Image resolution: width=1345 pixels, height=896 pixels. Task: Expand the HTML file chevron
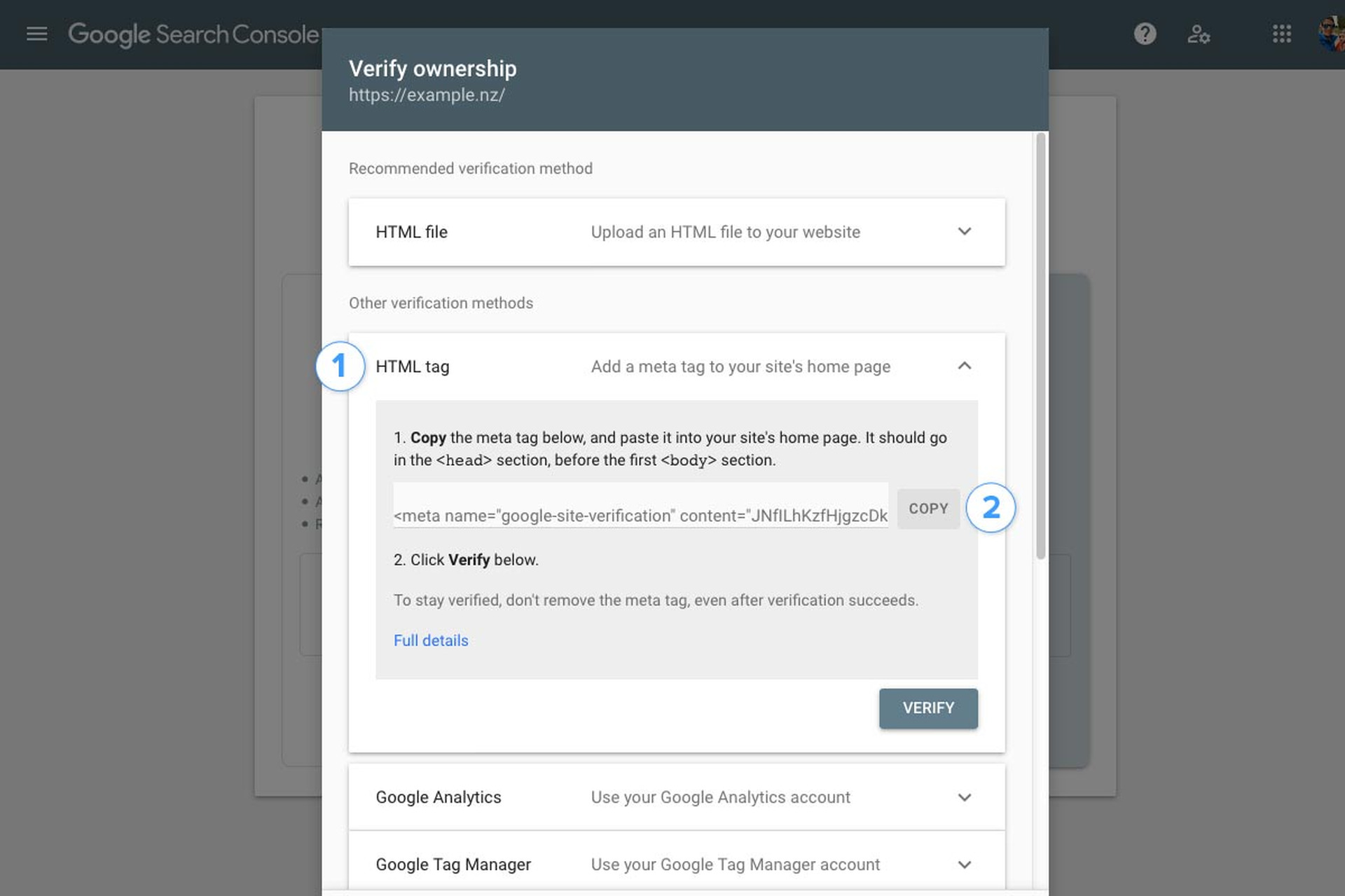click(x=964, y=232)
